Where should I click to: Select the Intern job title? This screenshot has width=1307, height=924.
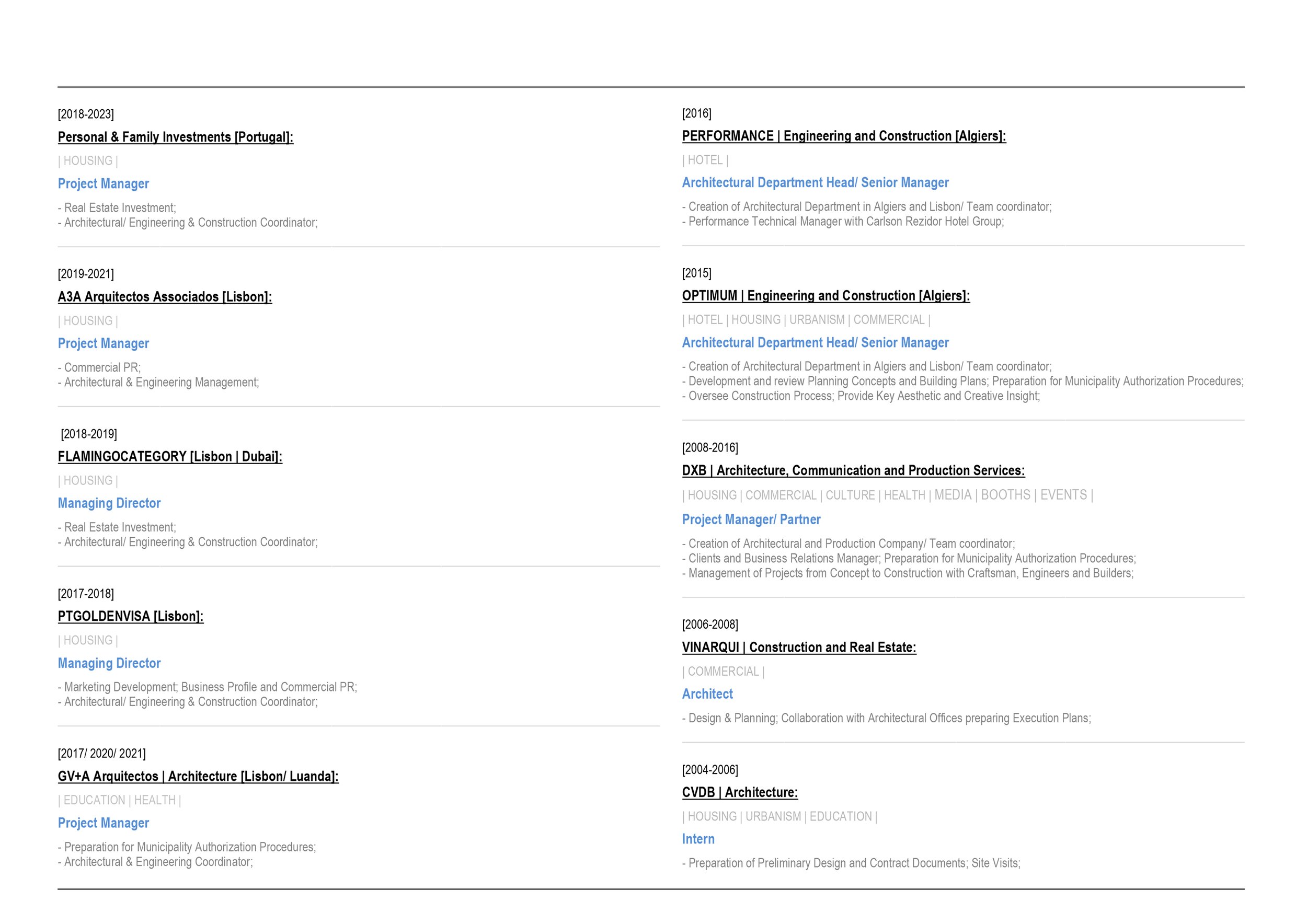[698, 839]
